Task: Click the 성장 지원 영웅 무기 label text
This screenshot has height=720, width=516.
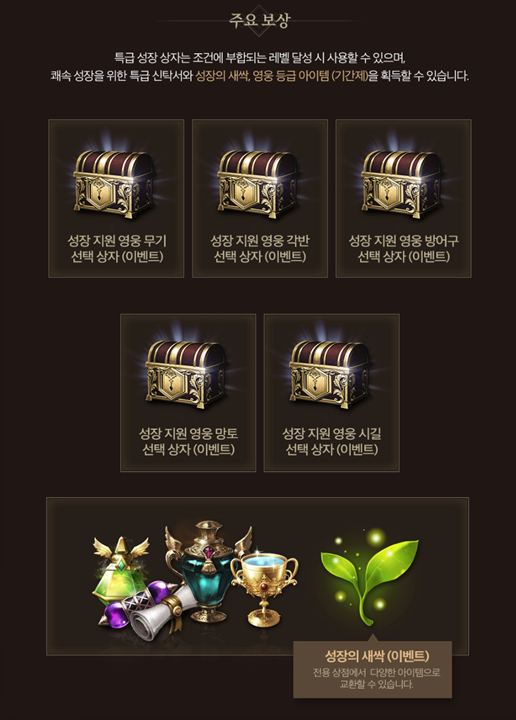Action: [117, 241]
